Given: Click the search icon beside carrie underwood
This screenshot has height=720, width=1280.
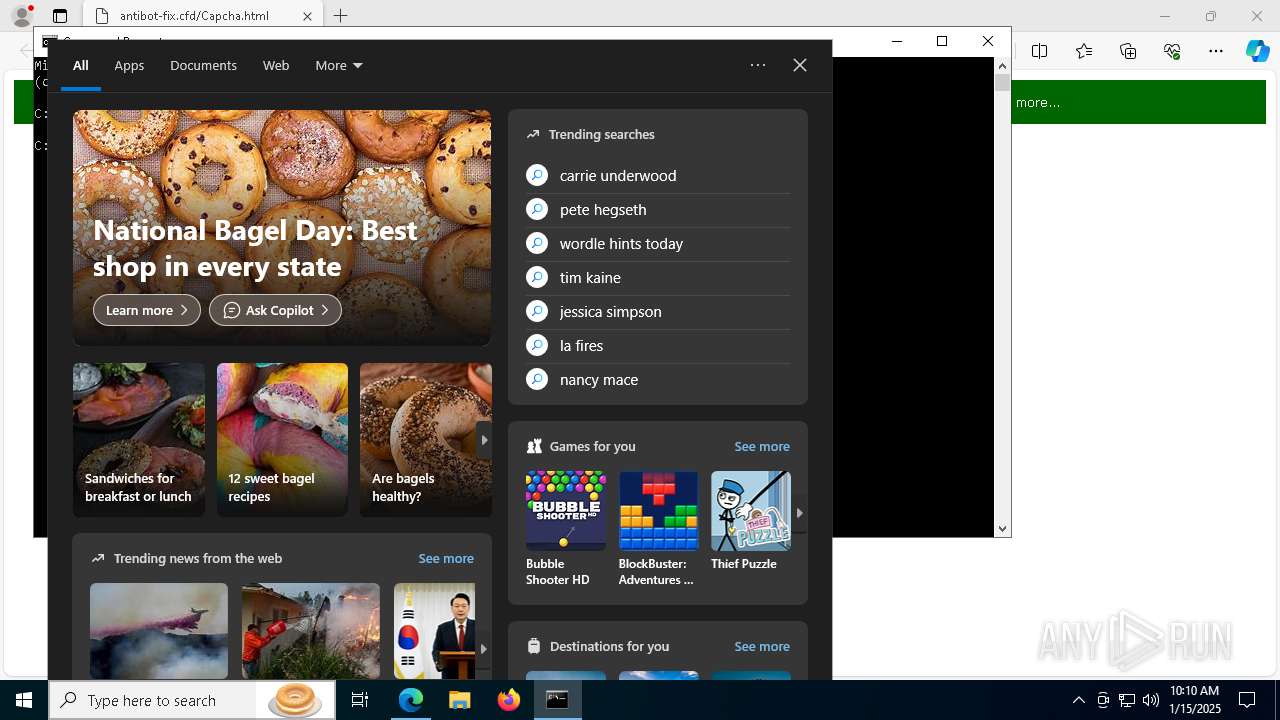Looking at the screenshot, I should click(537, 176).
